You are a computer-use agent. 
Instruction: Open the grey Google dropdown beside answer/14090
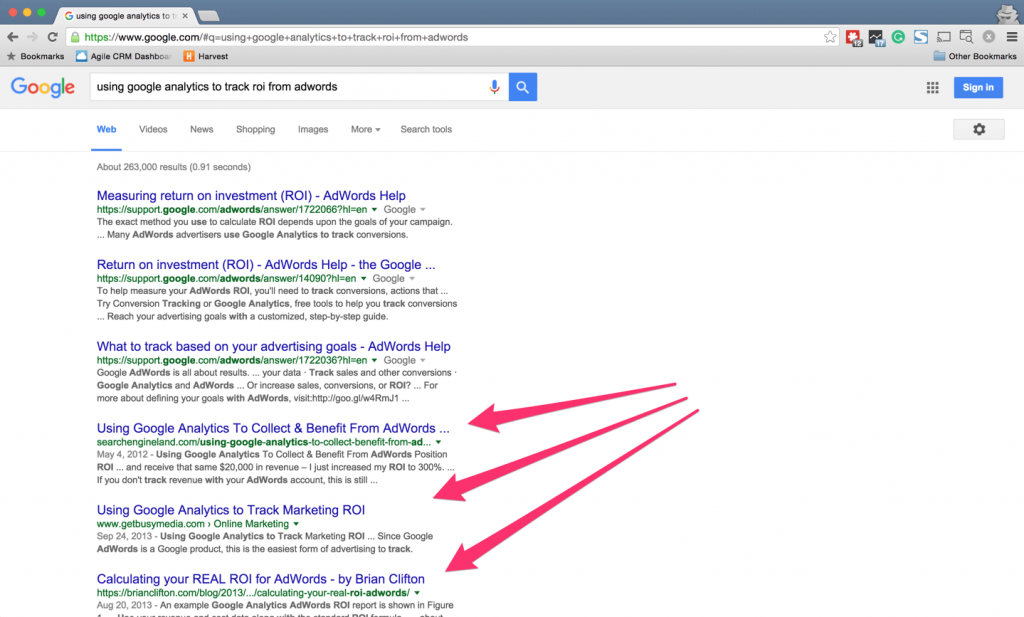(394, 279)
